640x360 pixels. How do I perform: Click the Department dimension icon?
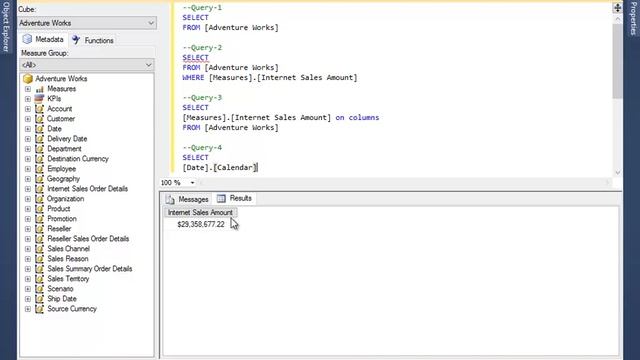click(39, 149)
